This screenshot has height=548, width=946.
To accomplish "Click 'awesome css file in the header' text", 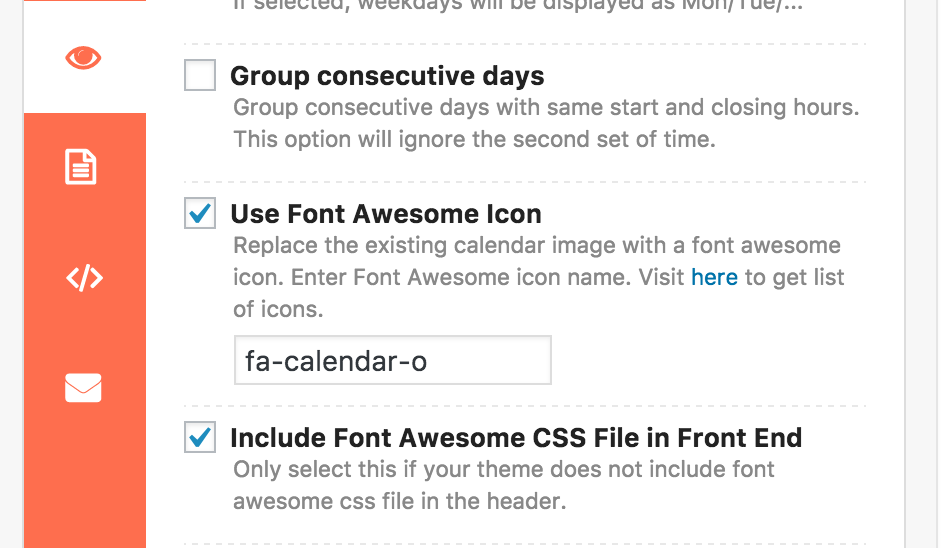I will [x=399, y=502].
